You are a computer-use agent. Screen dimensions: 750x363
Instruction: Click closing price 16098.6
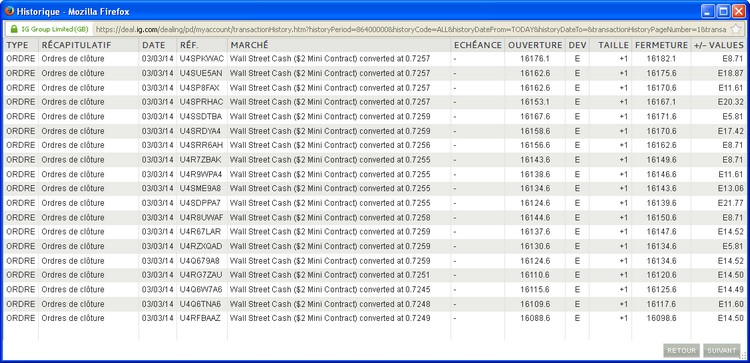coord(662,318)
